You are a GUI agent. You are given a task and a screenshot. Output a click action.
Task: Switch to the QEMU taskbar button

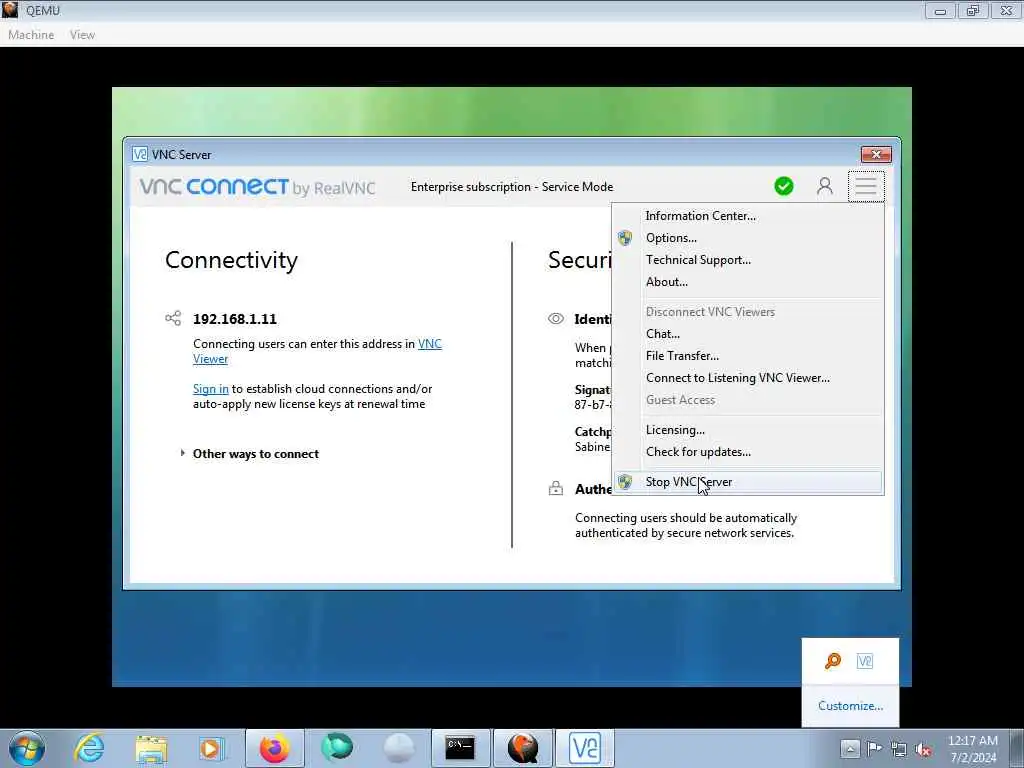coord(523,748)
